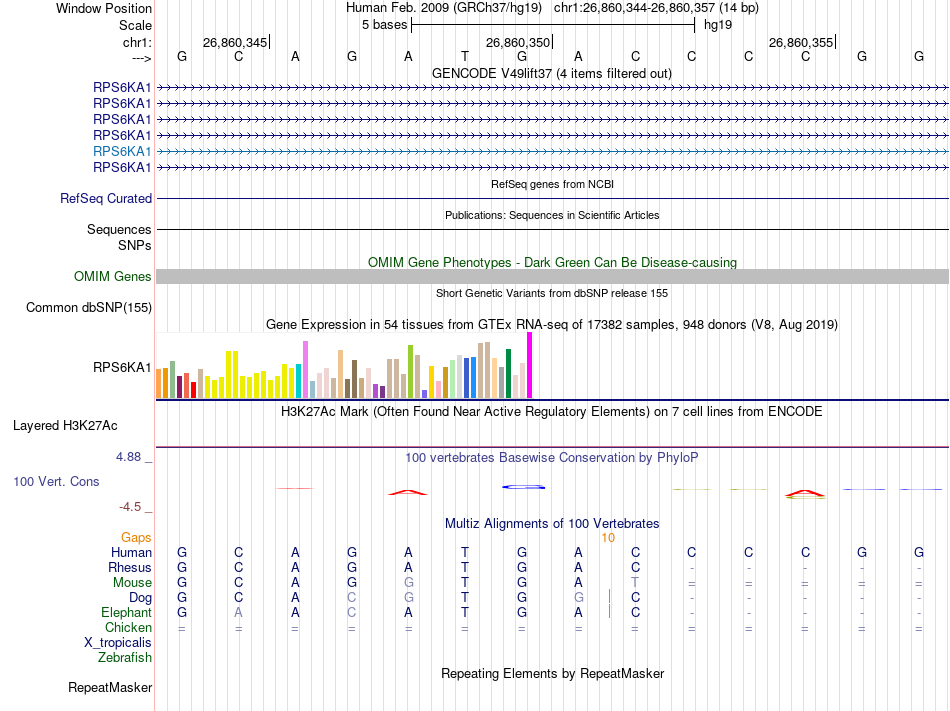Click the Layered H3K27Ac track label
Image resolution: width=950 pixels, height=711 pixels.
click(65, 426)
